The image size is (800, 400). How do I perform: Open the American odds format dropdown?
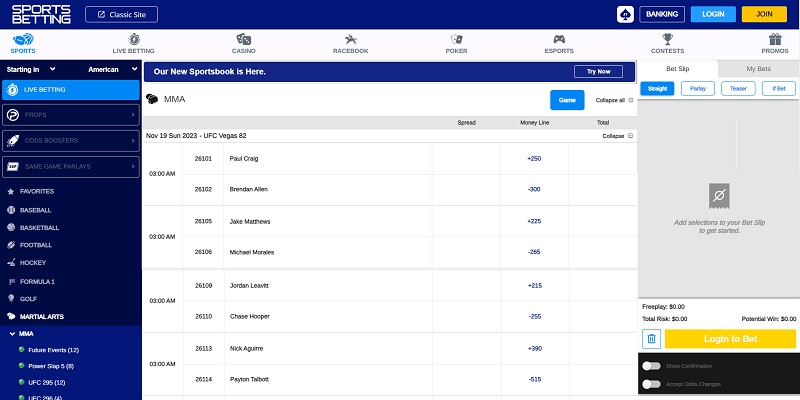112,69
